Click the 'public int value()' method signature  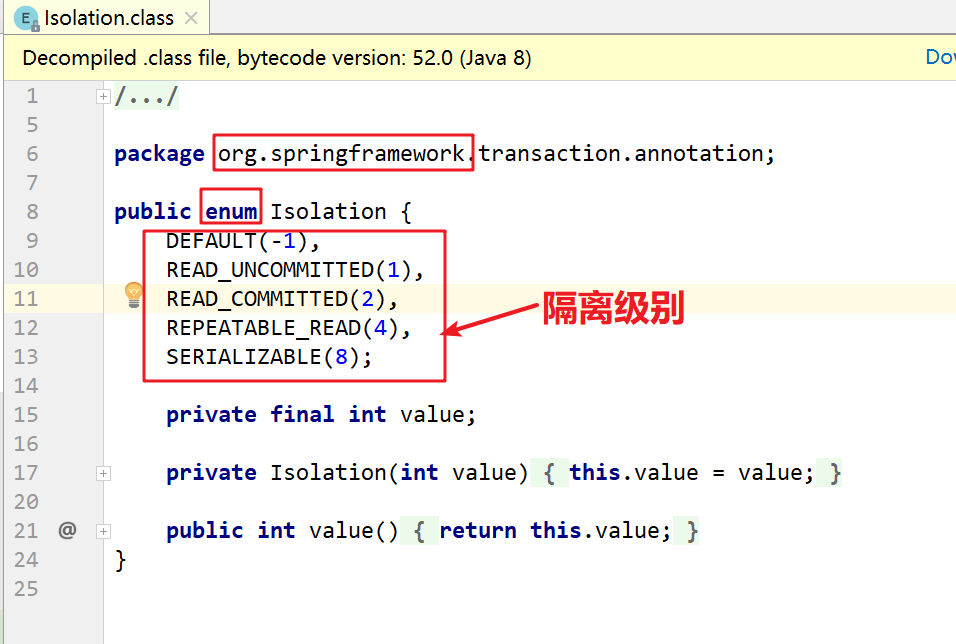(282, 531)
